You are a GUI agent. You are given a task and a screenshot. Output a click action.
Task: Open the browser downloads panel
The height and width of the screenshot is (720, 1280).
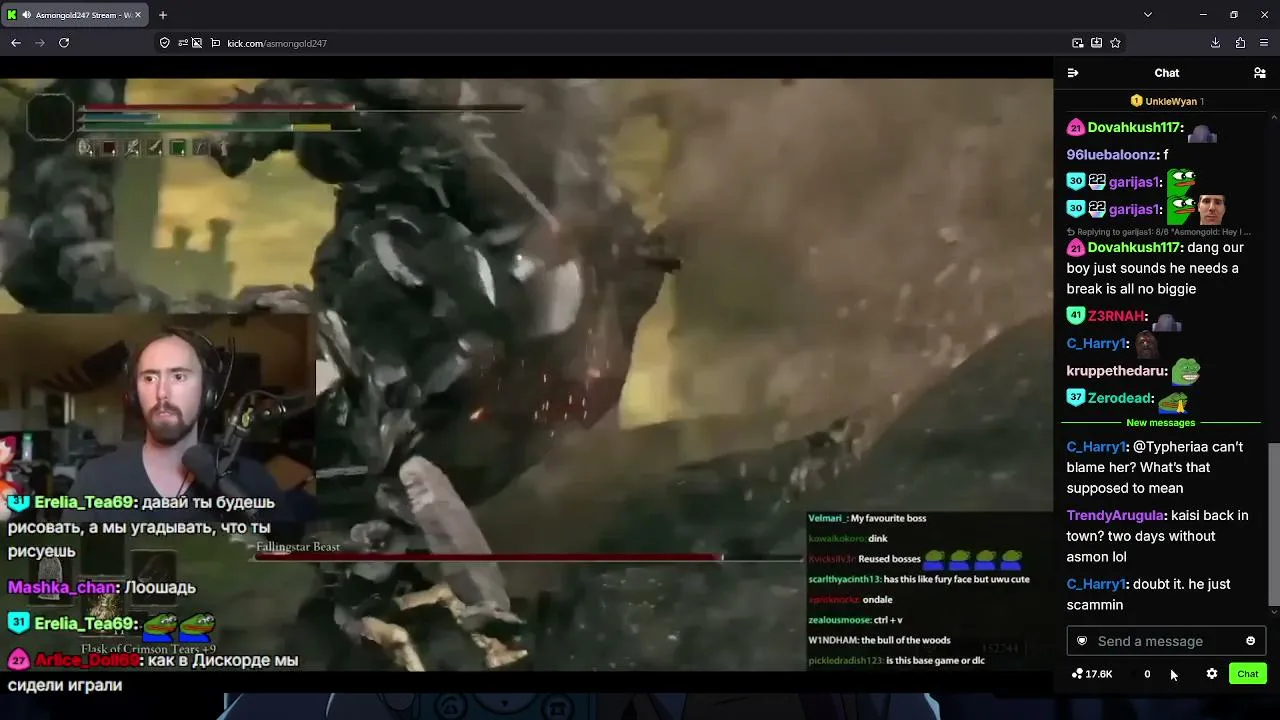[1215, 43]
